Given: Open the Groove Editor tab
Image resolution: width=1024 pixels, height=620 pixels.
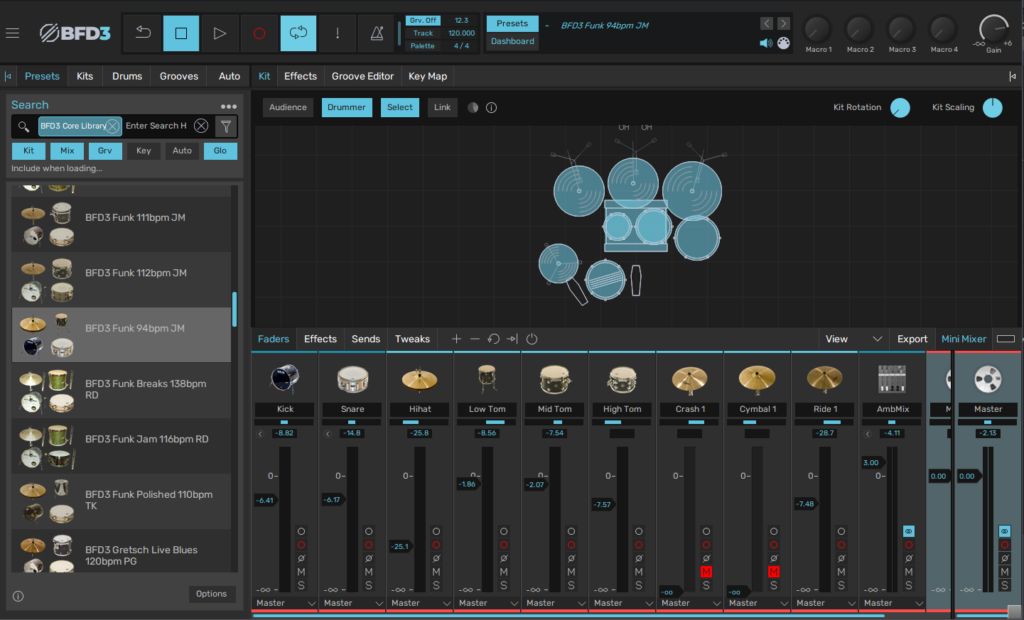Looking at the screenshot, I should click(362, 76).
